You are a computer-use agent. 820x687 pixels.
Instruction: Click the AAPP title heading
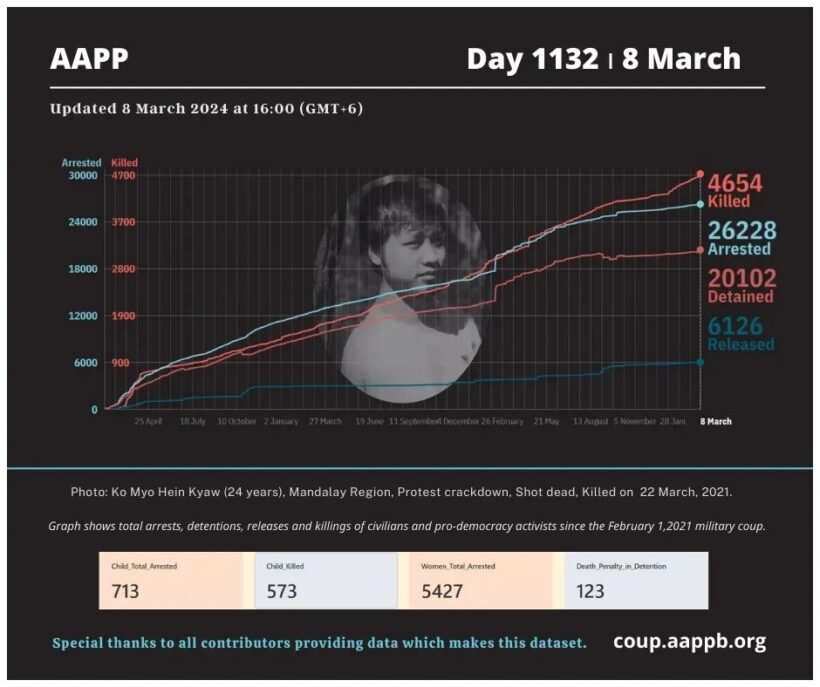[x=89, y=59]
